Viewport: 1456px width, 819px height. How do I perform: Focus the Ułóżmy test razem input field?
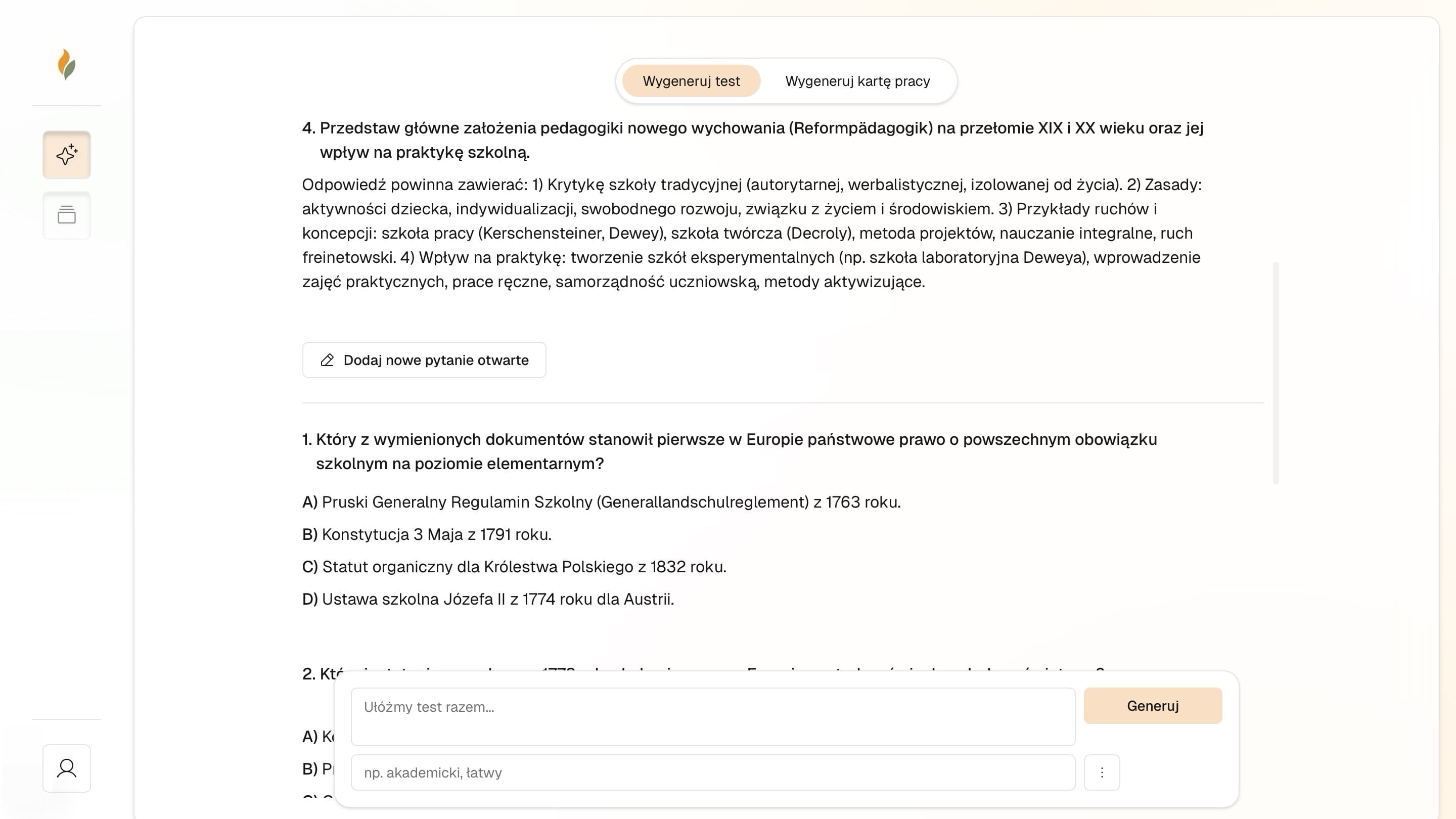(x=713, y=717)
